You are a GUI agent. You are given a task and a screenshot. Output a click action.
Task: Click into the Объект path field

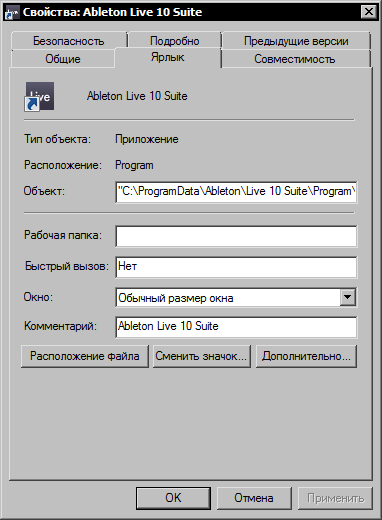tap(236, 192)
